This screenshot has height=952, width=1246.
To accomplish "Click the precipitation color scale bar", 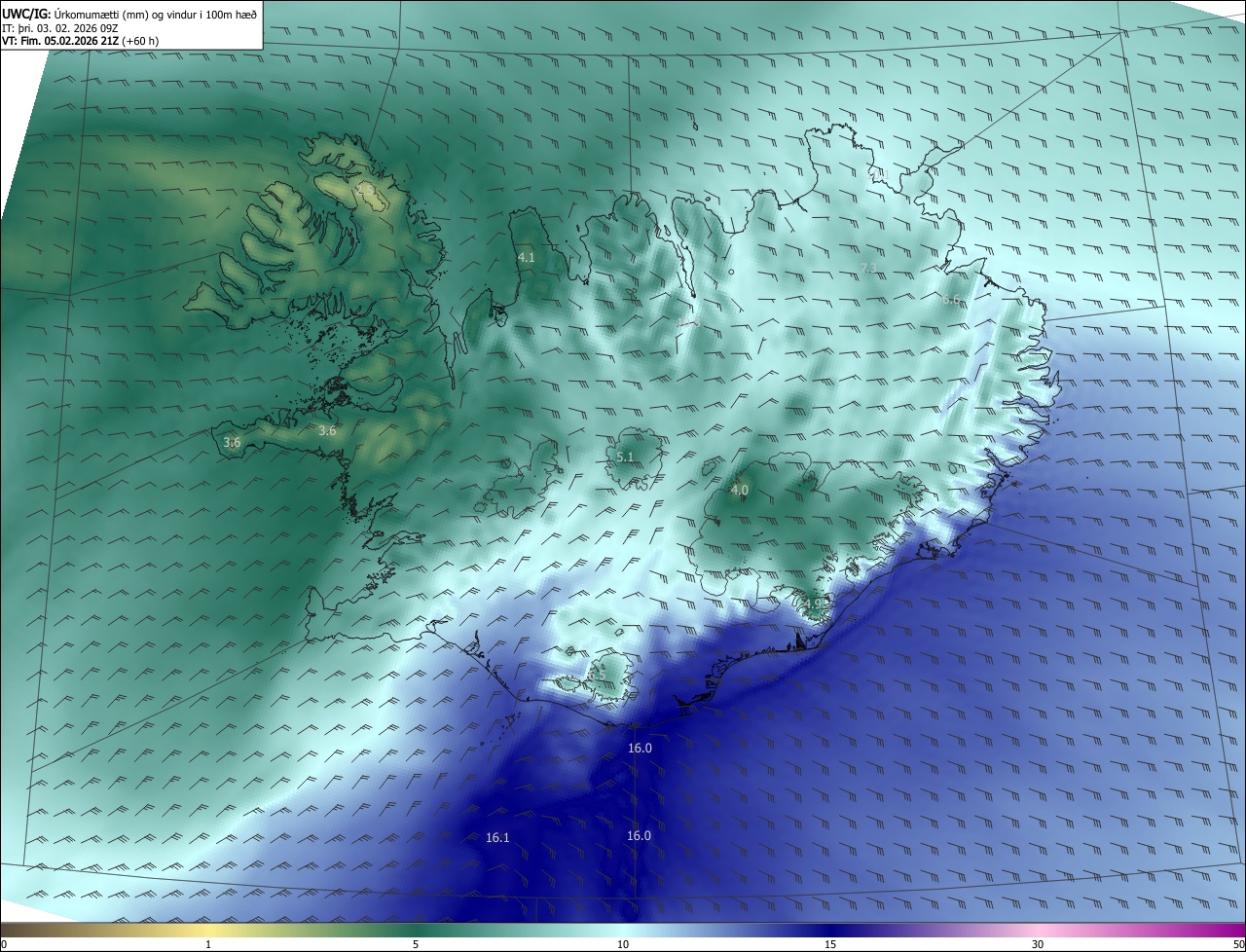I will [x=623, y=931].
